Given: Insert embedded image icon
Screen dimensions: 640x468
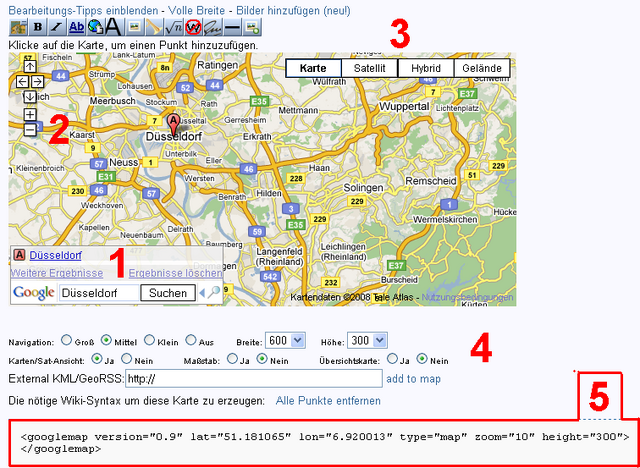Looking at the screenshot, I should click(x=135, y=27).
